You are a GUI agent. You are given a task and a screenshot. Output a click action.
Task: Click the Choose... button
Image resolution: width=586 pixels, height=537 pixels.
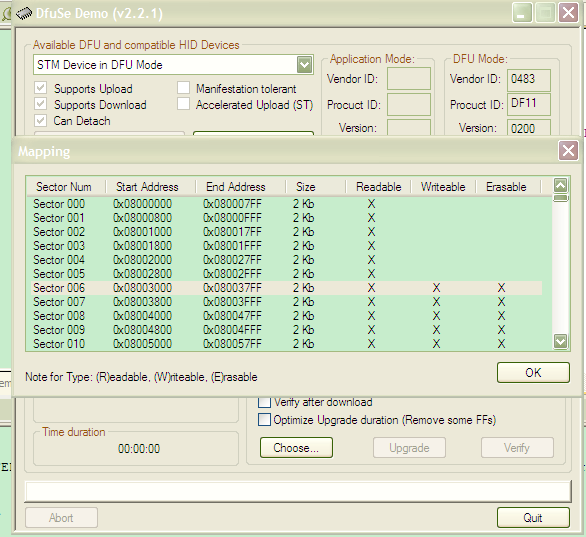click(296, 448)
